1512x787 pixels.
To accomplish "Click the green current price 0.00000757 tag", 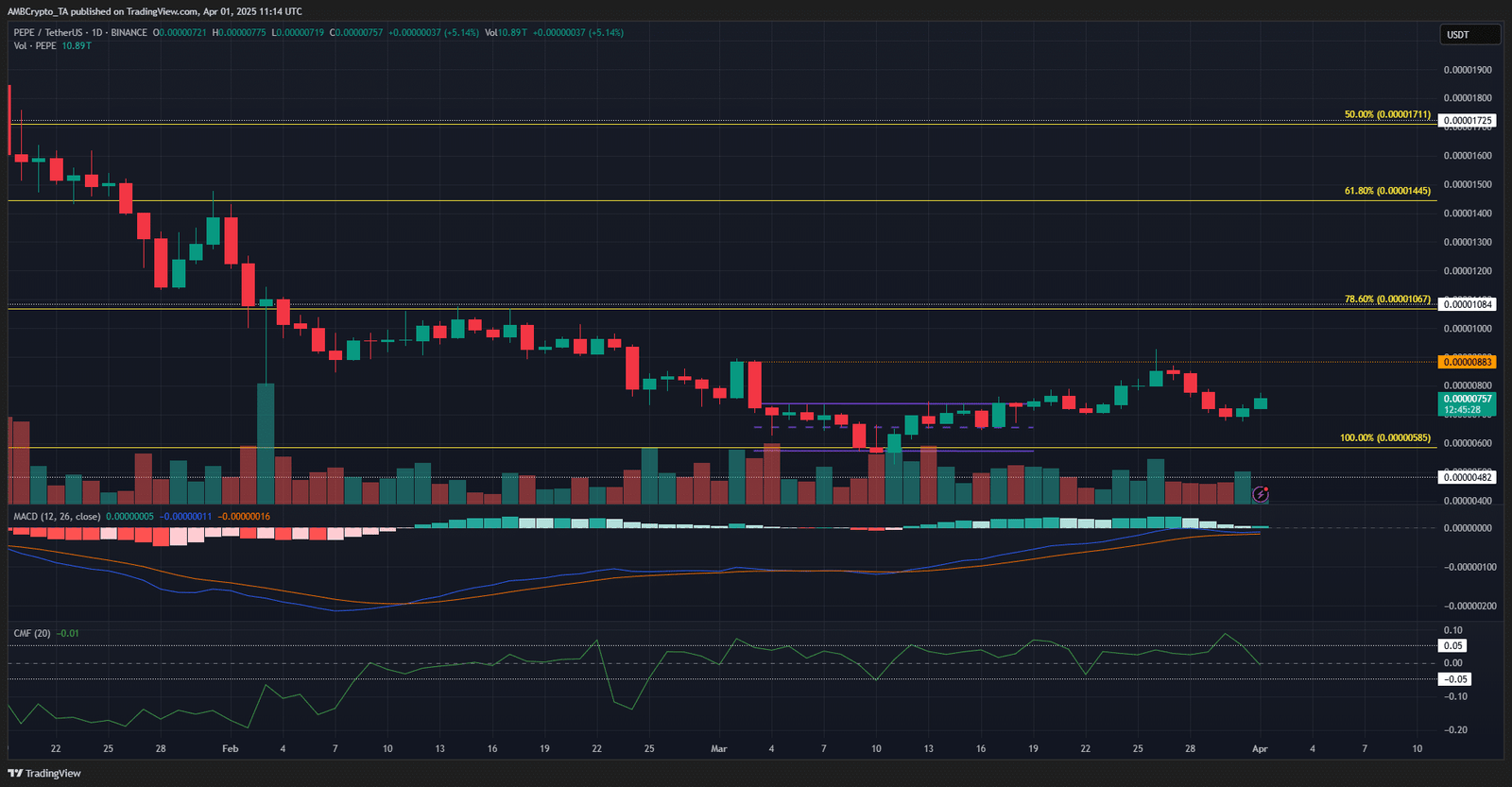I will [x=1467, y=403].
